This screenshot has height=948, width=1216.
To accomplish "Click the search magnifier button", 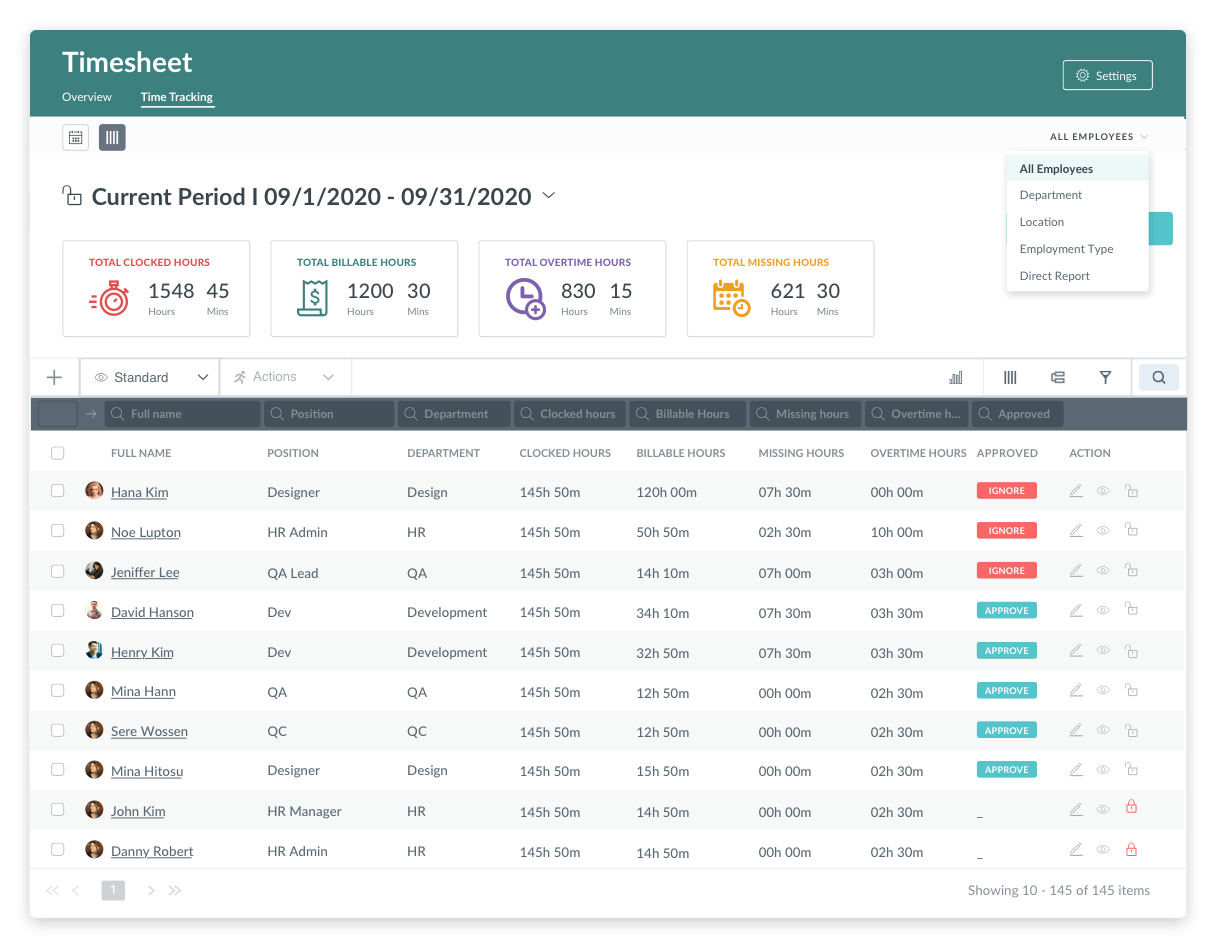I will pos(1159,377).
